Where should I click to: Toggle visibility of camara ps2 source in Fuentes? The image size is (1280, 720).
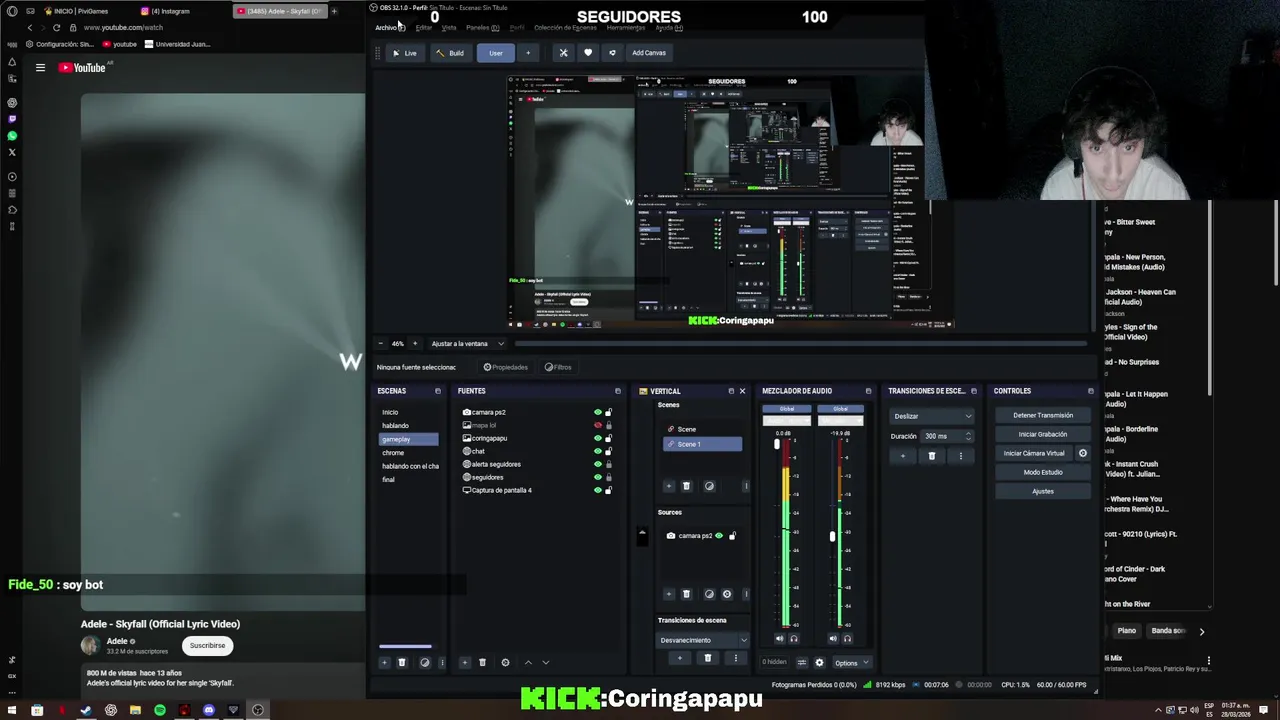pos(598,412)
